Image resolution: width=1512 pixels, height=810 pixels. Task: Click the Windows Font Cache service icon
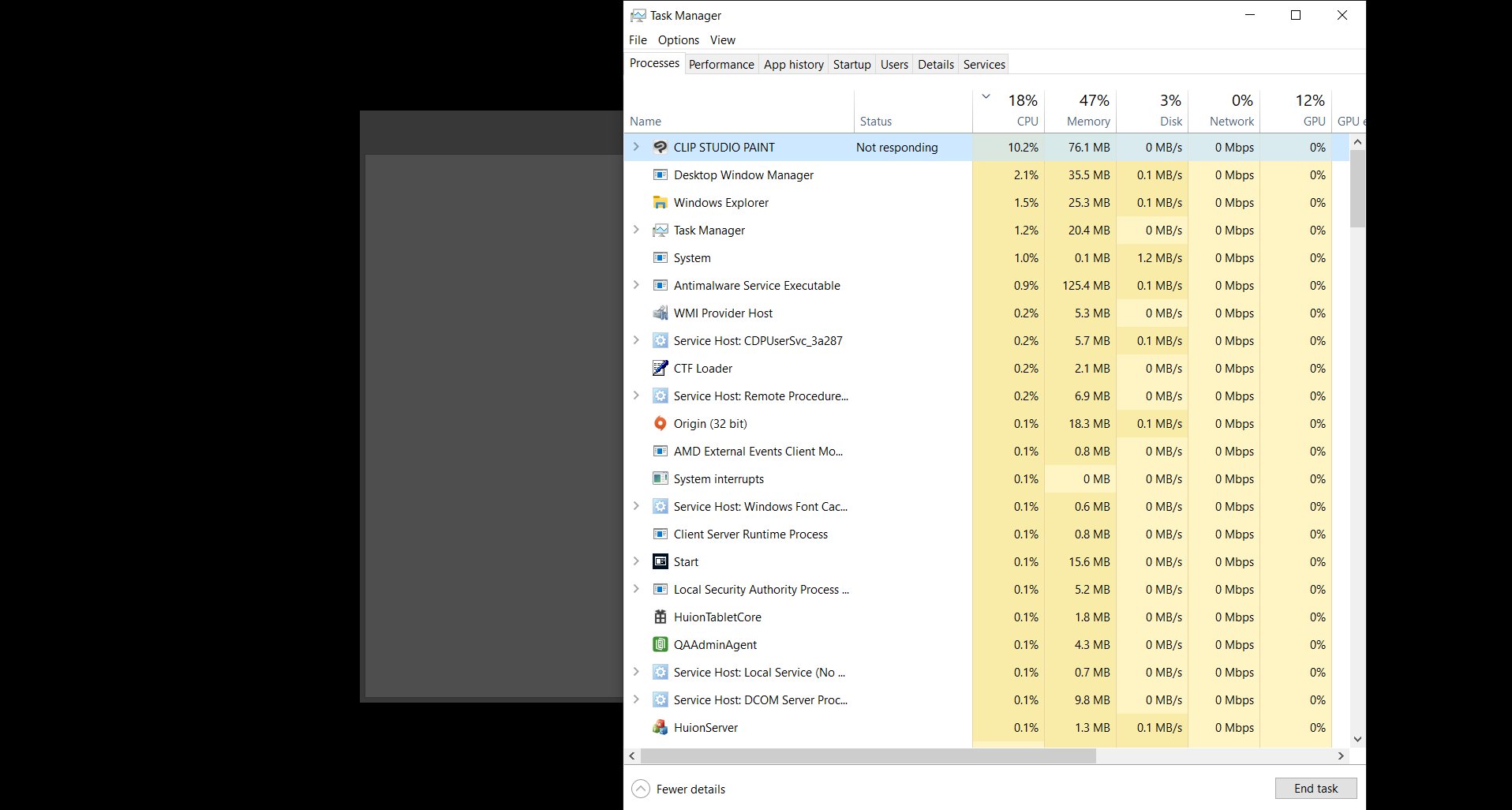(x=661, y=506)
